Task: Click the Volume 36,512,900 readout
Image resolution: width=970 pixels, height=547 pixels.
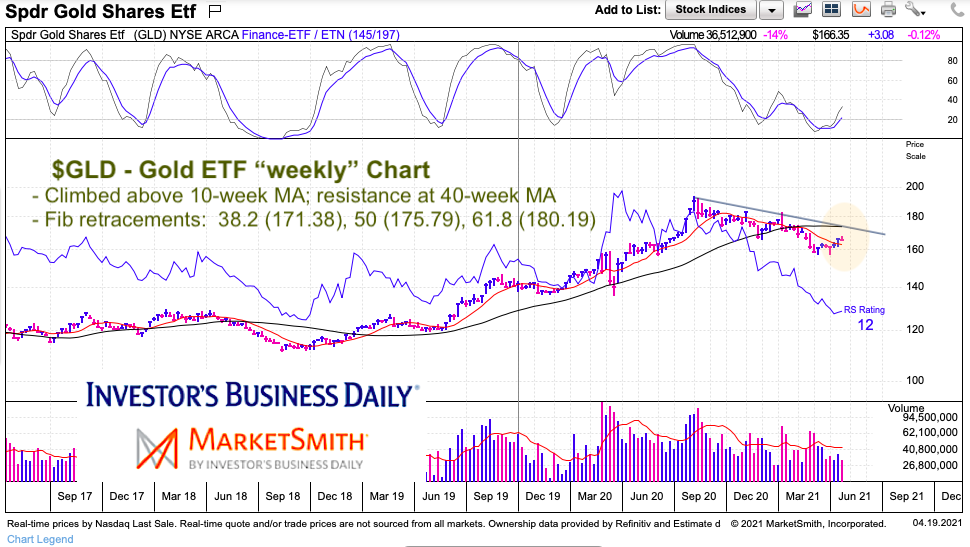Action: pos(713,35)
